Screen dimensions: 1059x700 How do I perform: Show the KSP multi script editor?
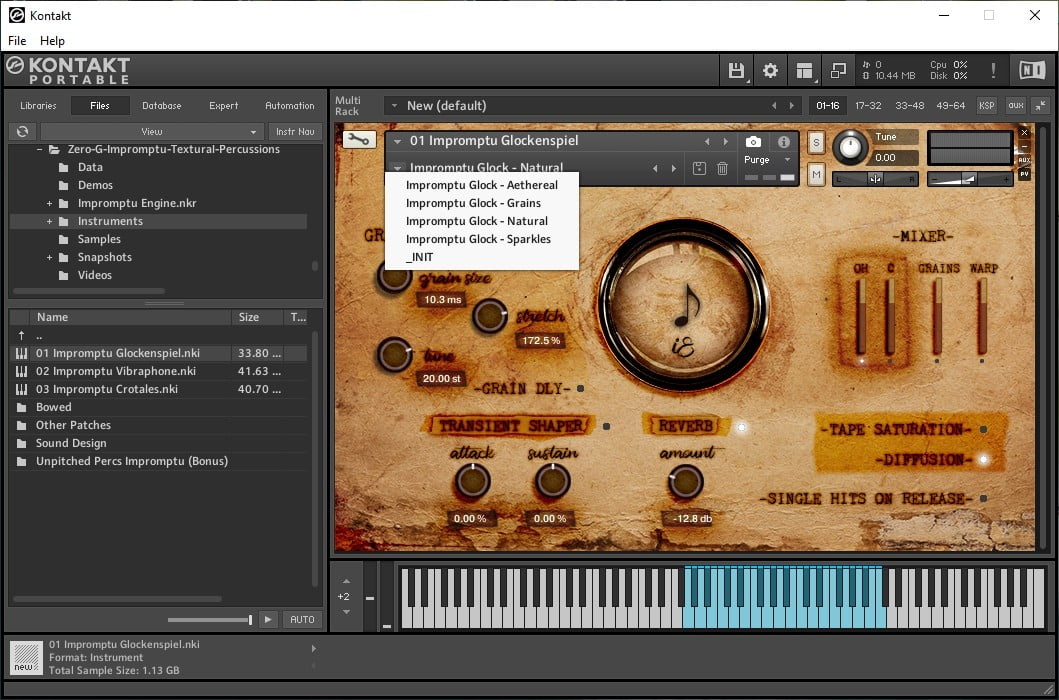(987, 105)
